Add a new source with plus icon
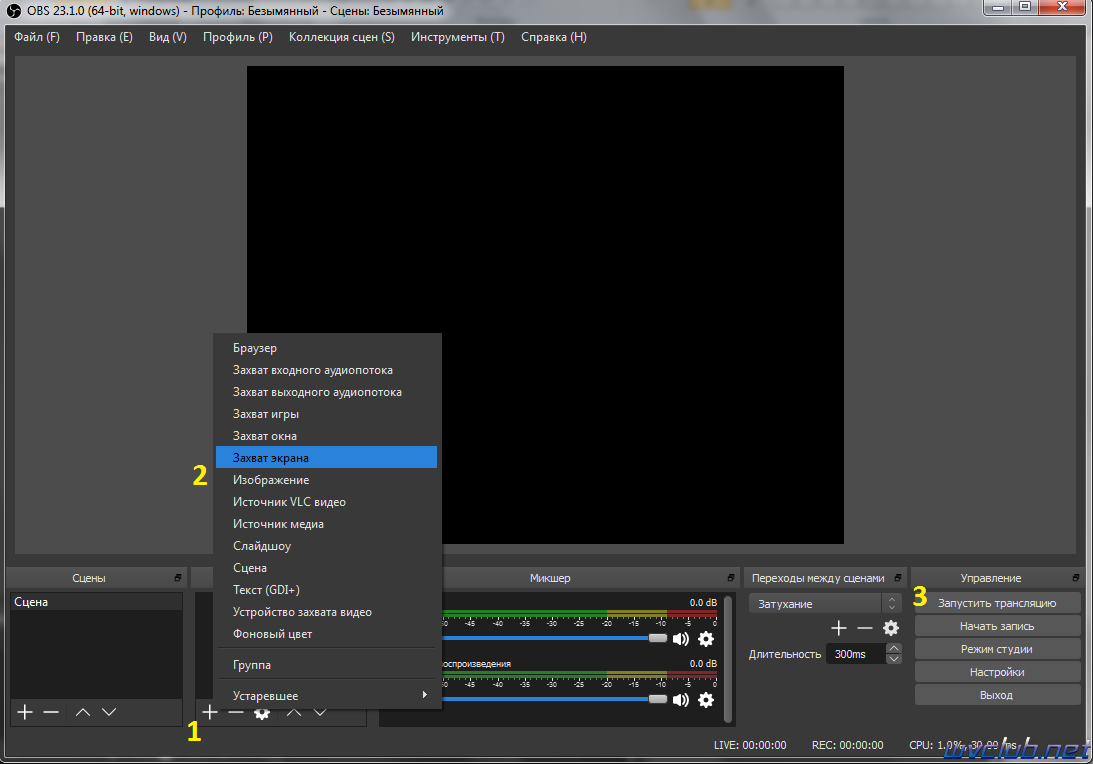Screen dimensions: 1093x764 [210, 712]
